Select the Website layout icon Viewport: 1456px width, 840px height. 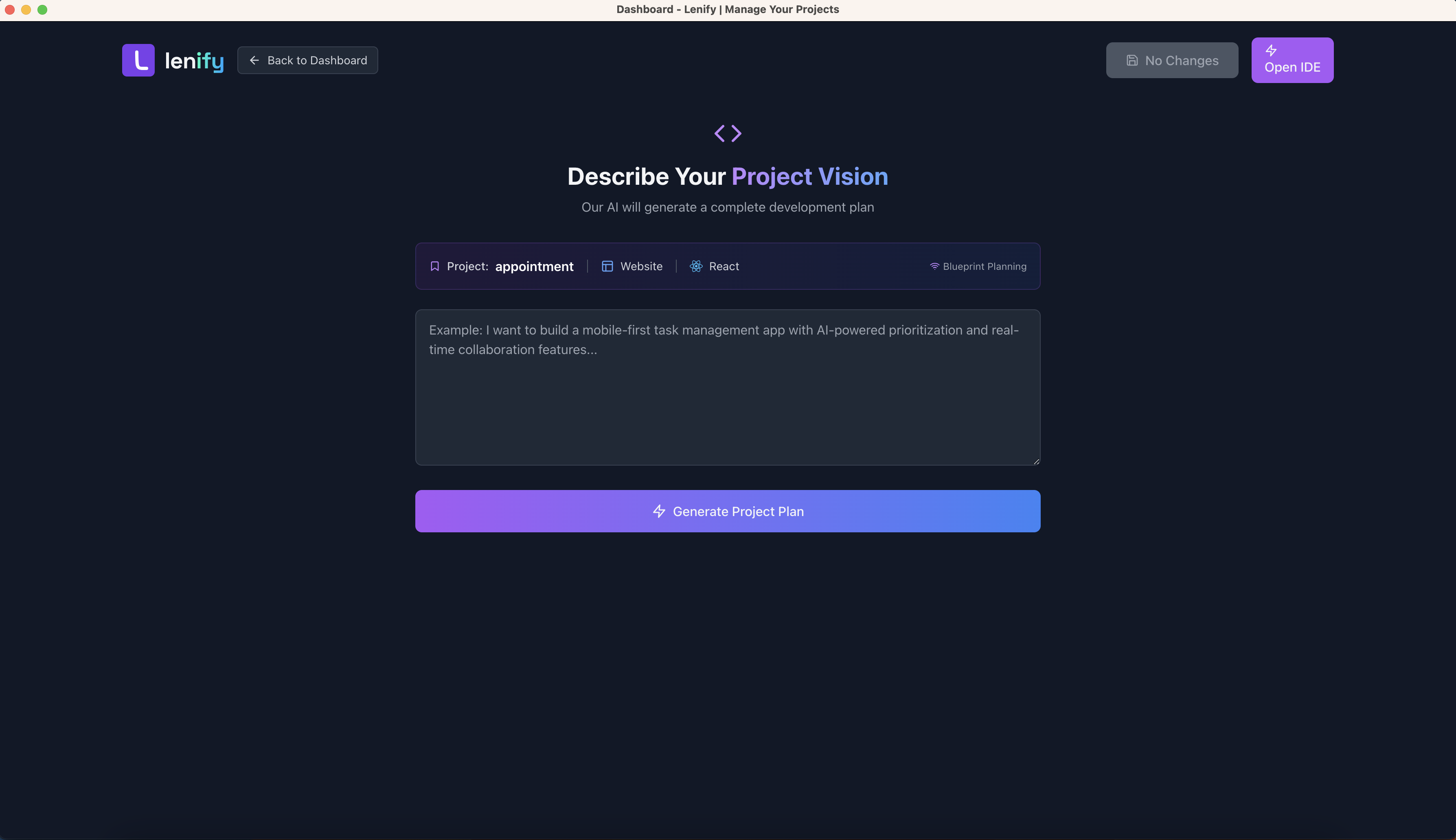point(607,266)
